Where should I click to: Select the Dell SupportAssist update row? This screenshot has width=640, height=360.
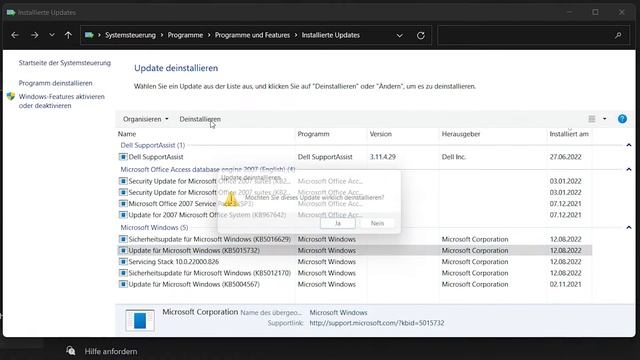tap(354, 157)
